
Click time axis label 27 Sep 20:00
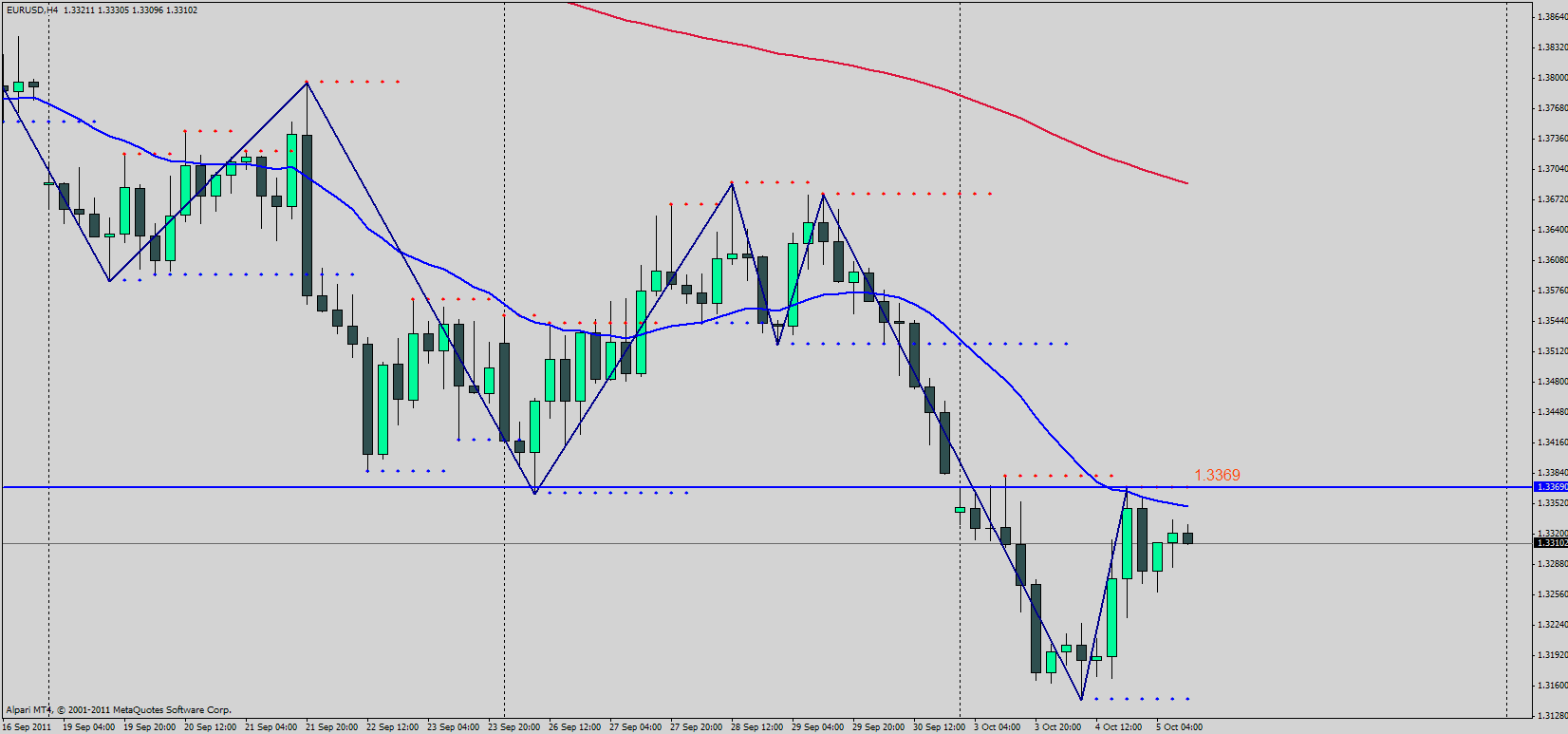(x=696, y=727)
